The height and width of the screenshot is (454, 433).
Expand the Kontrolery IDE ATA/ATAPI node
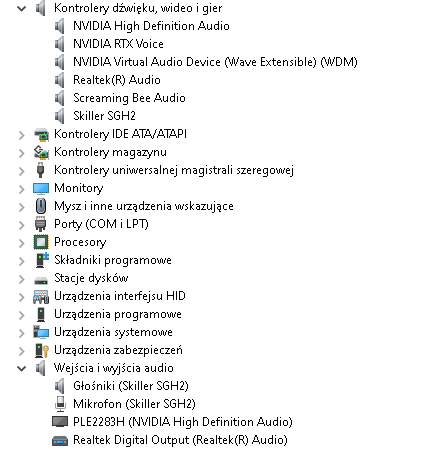click(x=22, y=135)
